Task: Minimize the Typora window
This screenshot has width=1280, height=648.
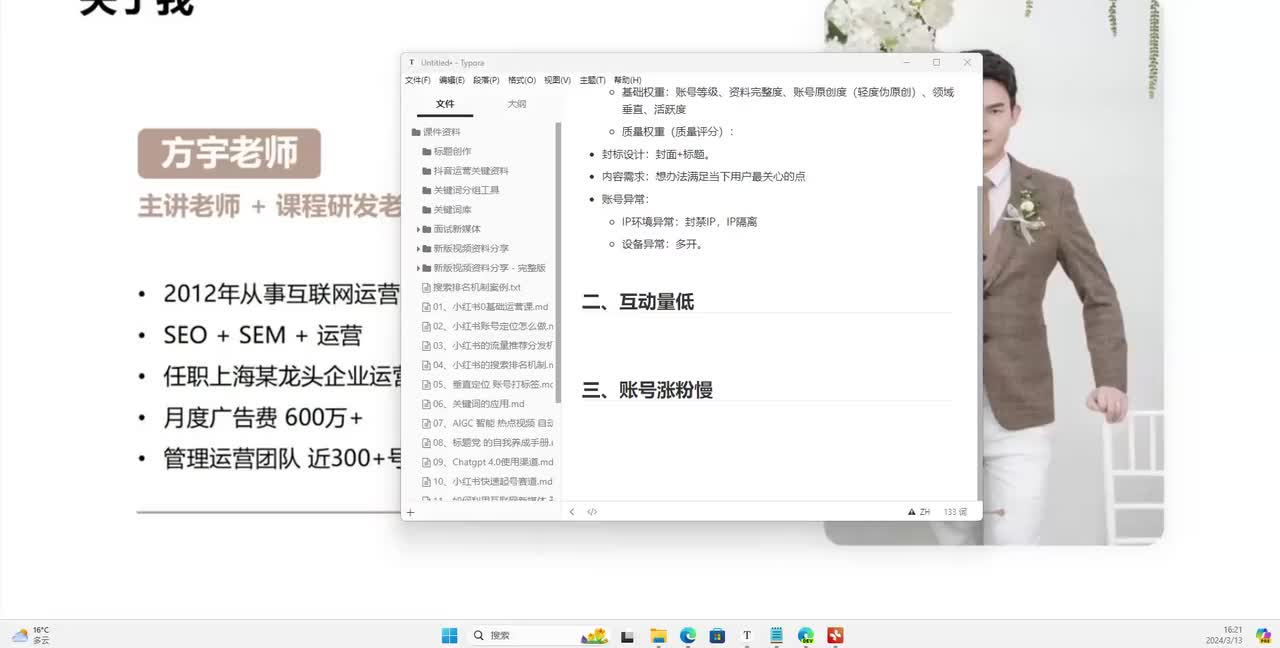Action: click(906, 62)
